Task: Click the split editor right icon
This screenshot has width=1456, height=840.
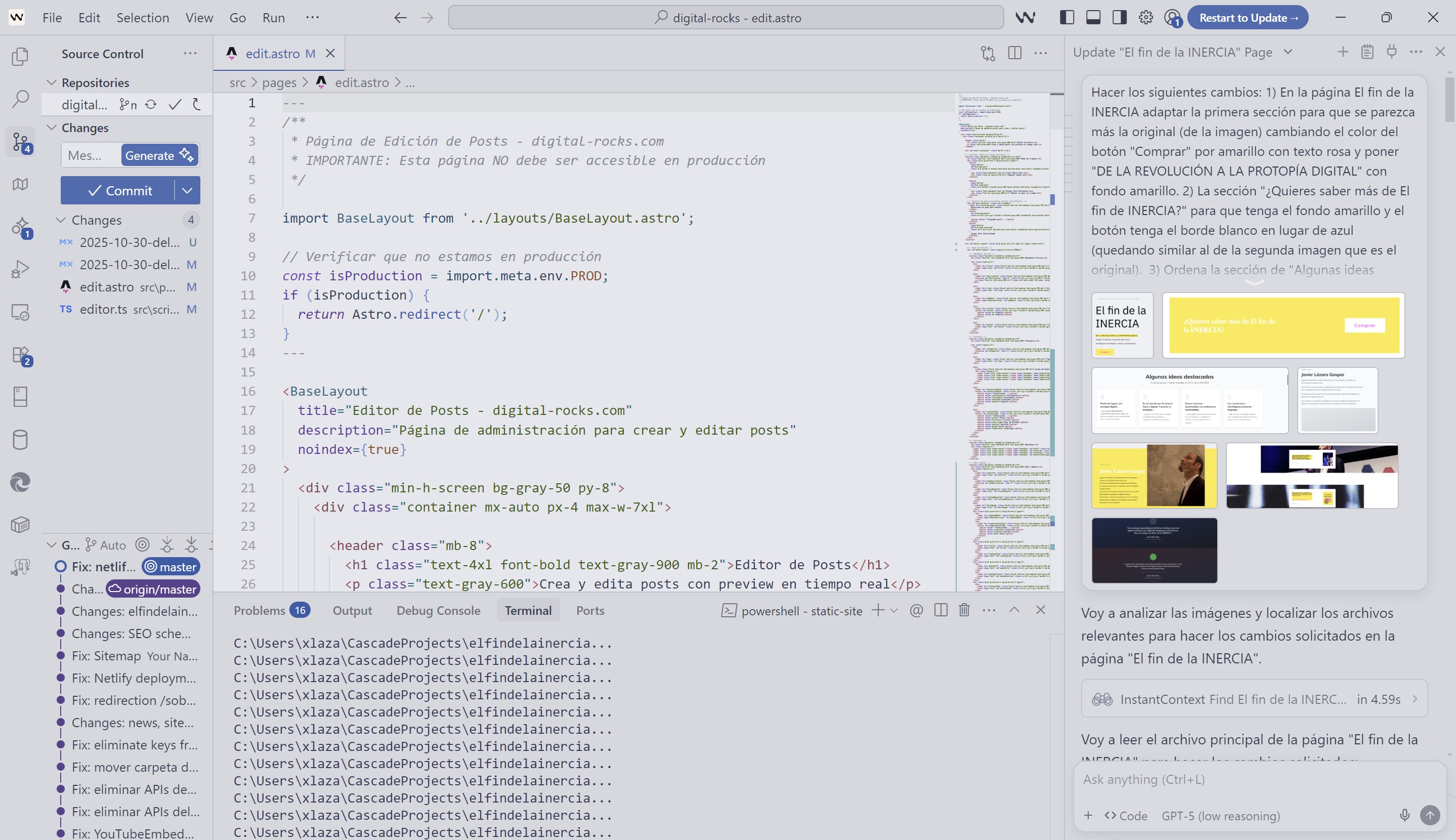Action: click(1014, 53)
